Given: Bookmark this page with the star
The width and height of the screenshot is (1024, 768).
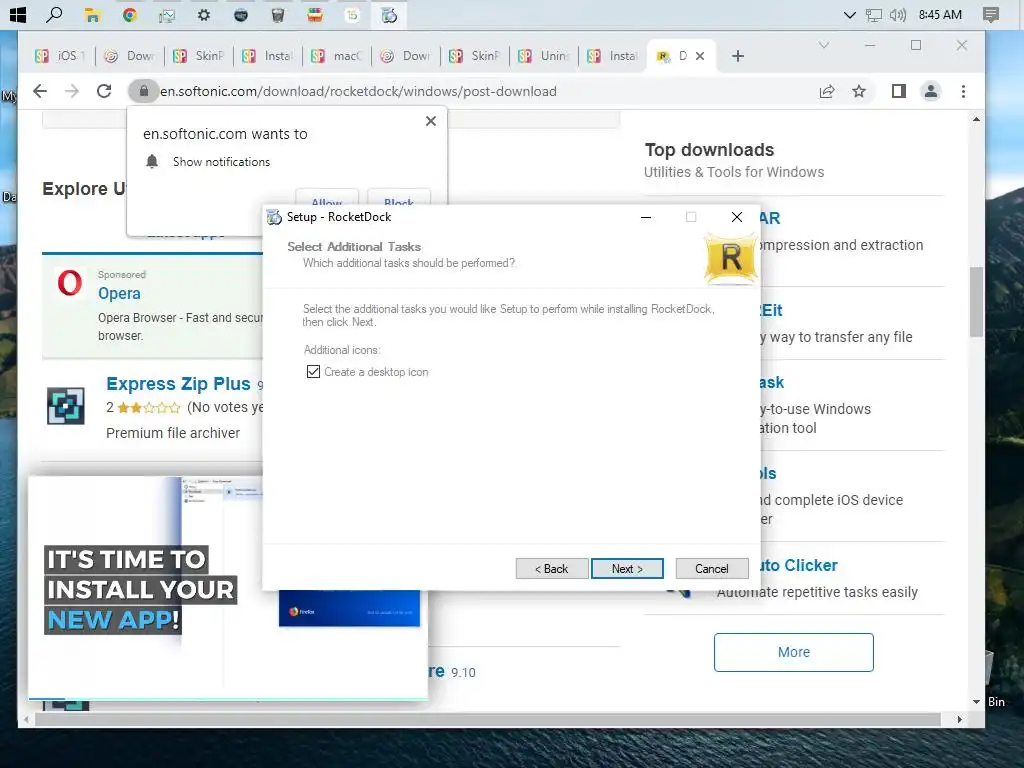Looking at the screenshot, I should (x=859, y=91).
